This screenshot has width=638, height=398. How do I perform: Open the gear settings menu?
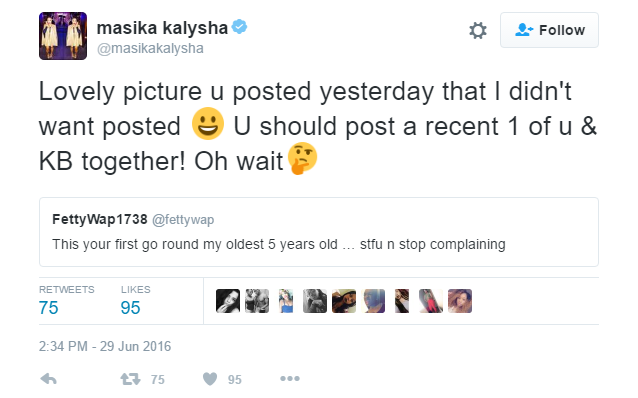478,31
